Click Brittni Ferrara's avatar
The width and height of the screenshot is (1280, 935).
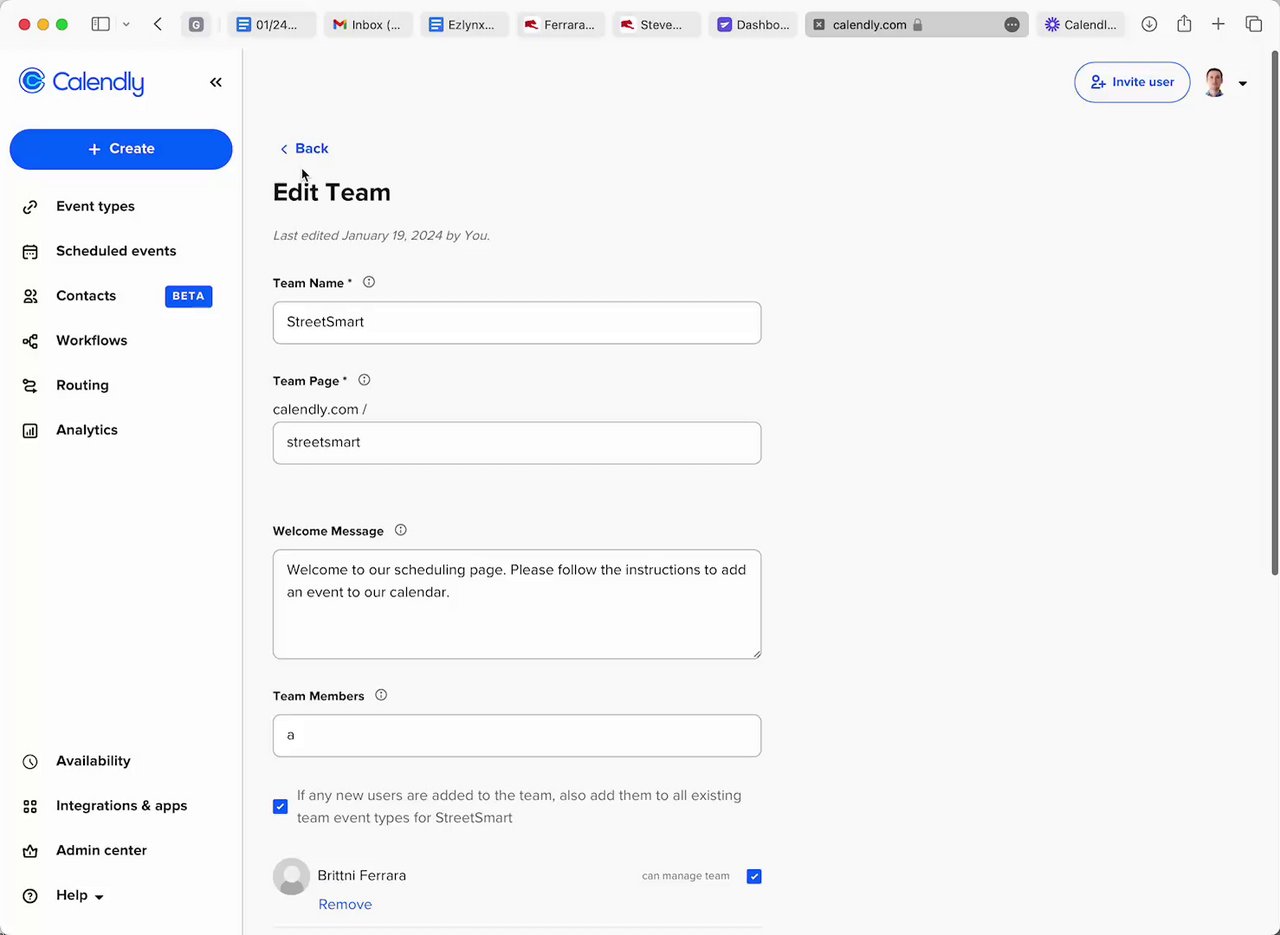tap(291, 876)
